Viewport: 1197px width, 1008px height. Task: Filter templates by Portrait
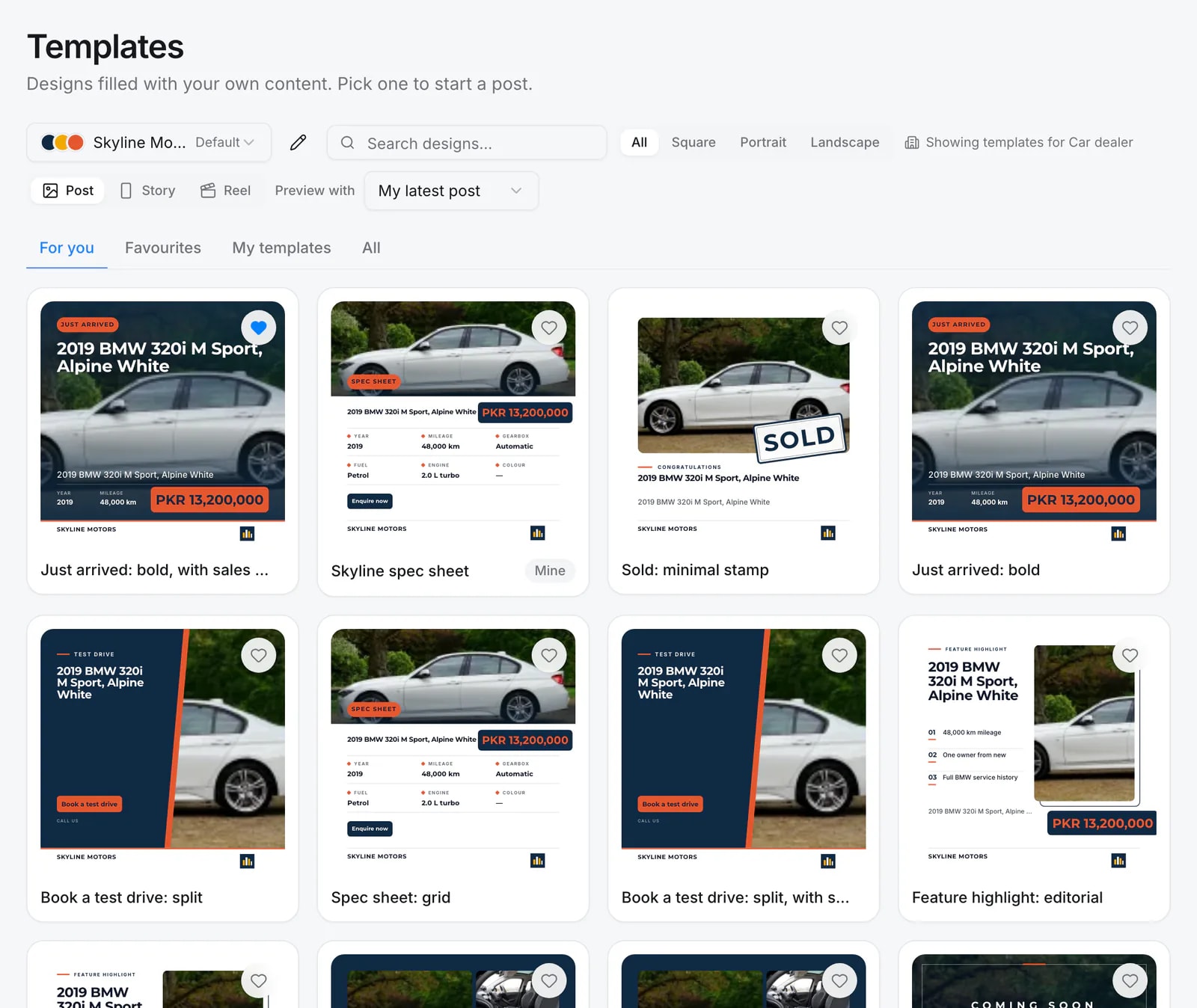click(x=763, y=142)
